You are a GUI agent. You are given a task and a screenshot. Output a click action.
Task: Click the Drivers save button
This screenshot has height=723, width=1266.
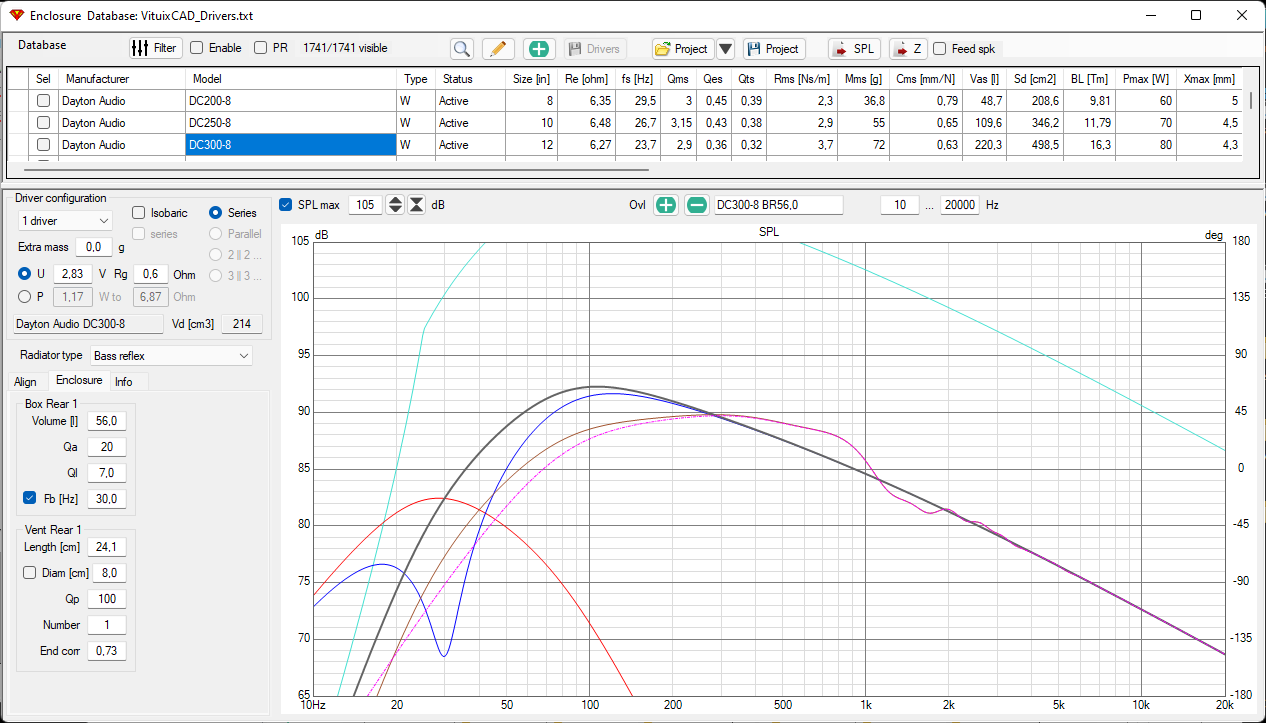[595, 48]
